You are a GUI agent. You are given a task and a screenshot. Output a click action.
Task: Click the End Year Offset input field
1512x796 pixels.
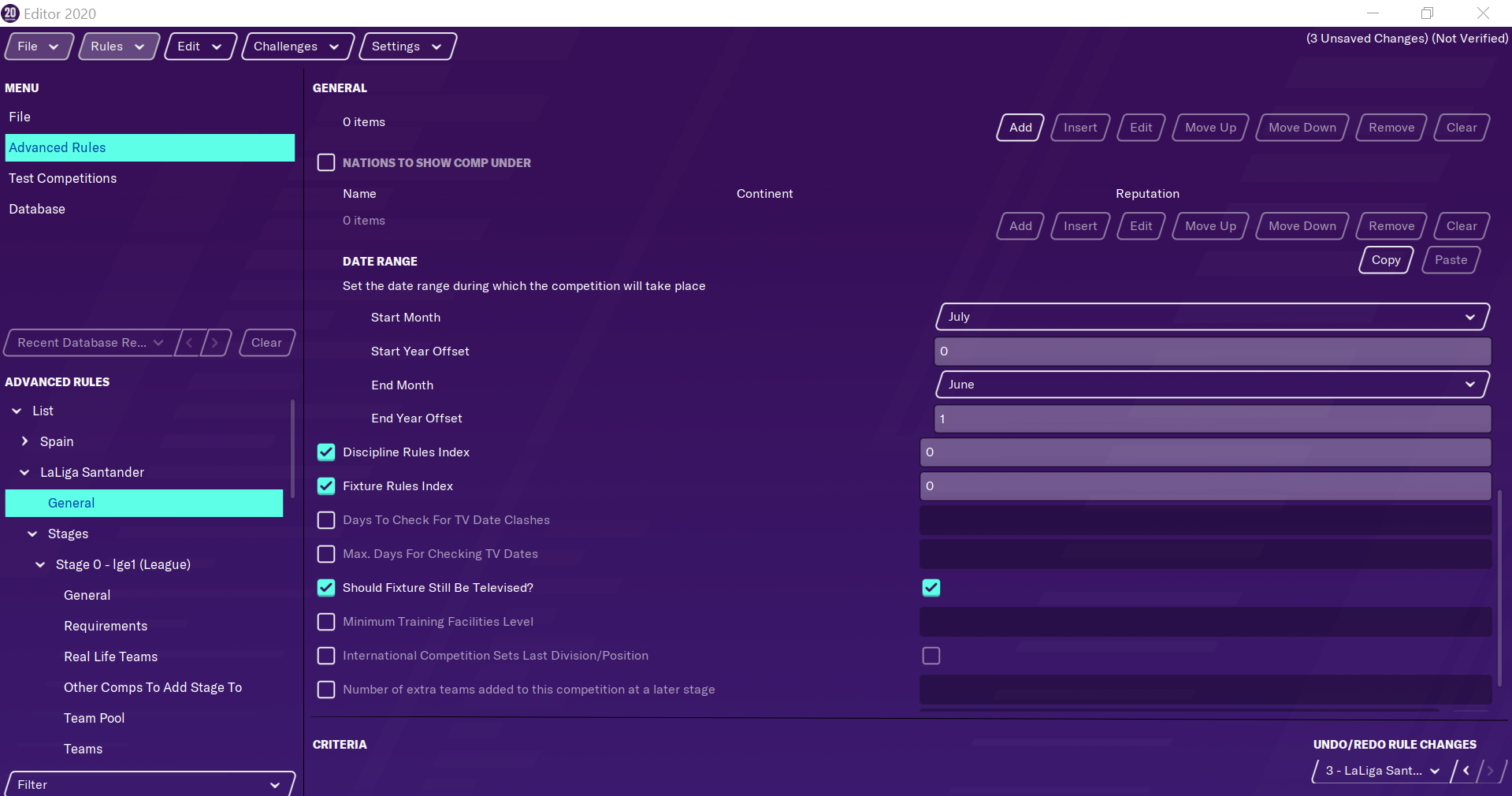[x=1211, y=418]
